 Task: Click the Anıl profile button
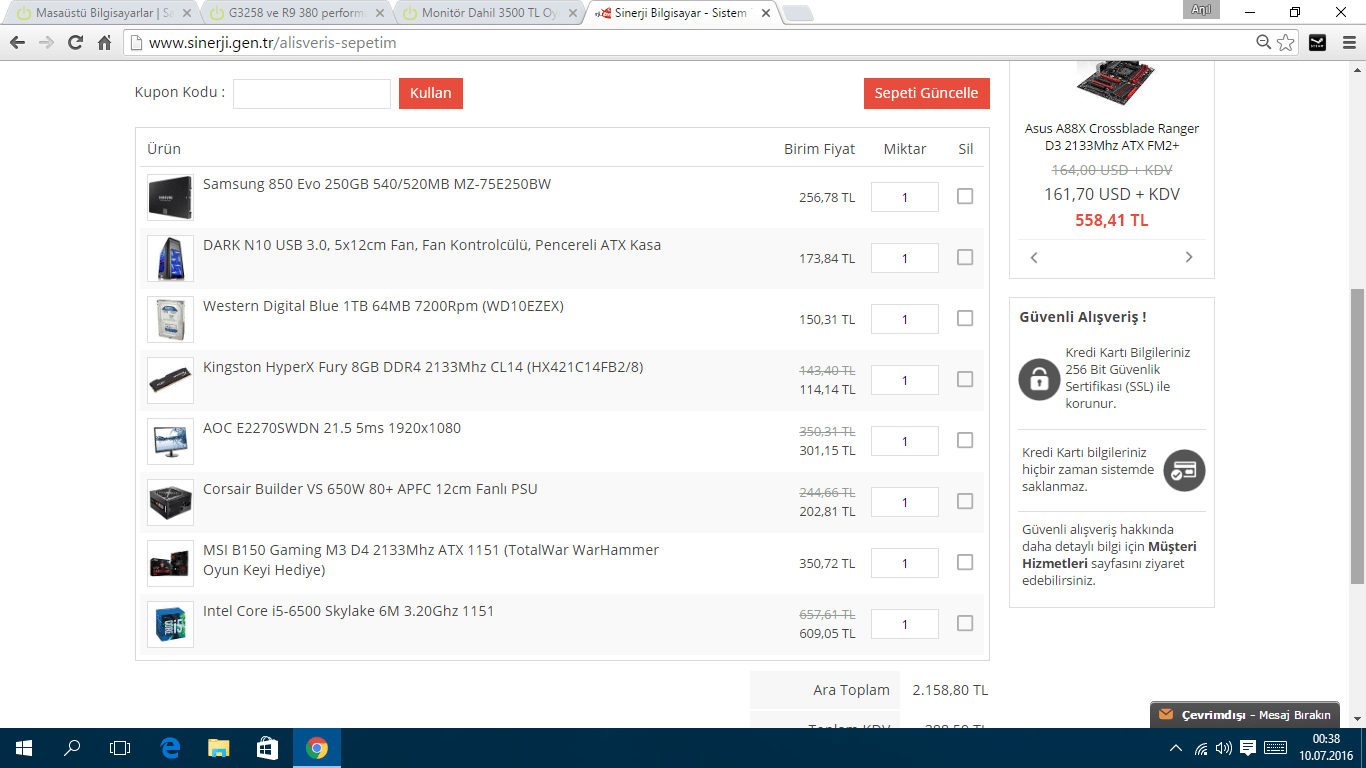tap(1200, 9)
